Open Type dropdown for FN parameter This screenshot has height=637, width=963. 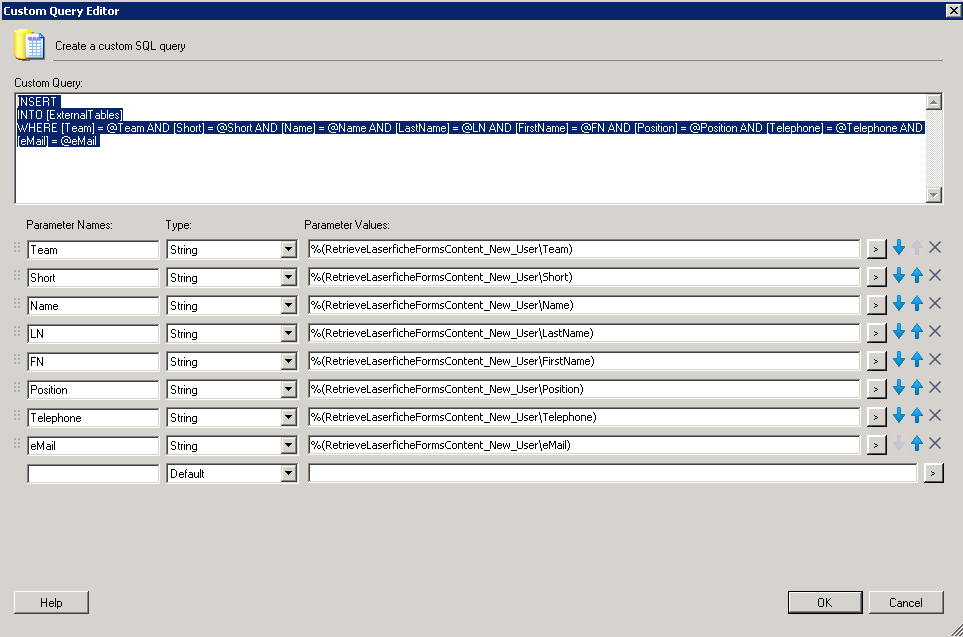coord(289,361)
